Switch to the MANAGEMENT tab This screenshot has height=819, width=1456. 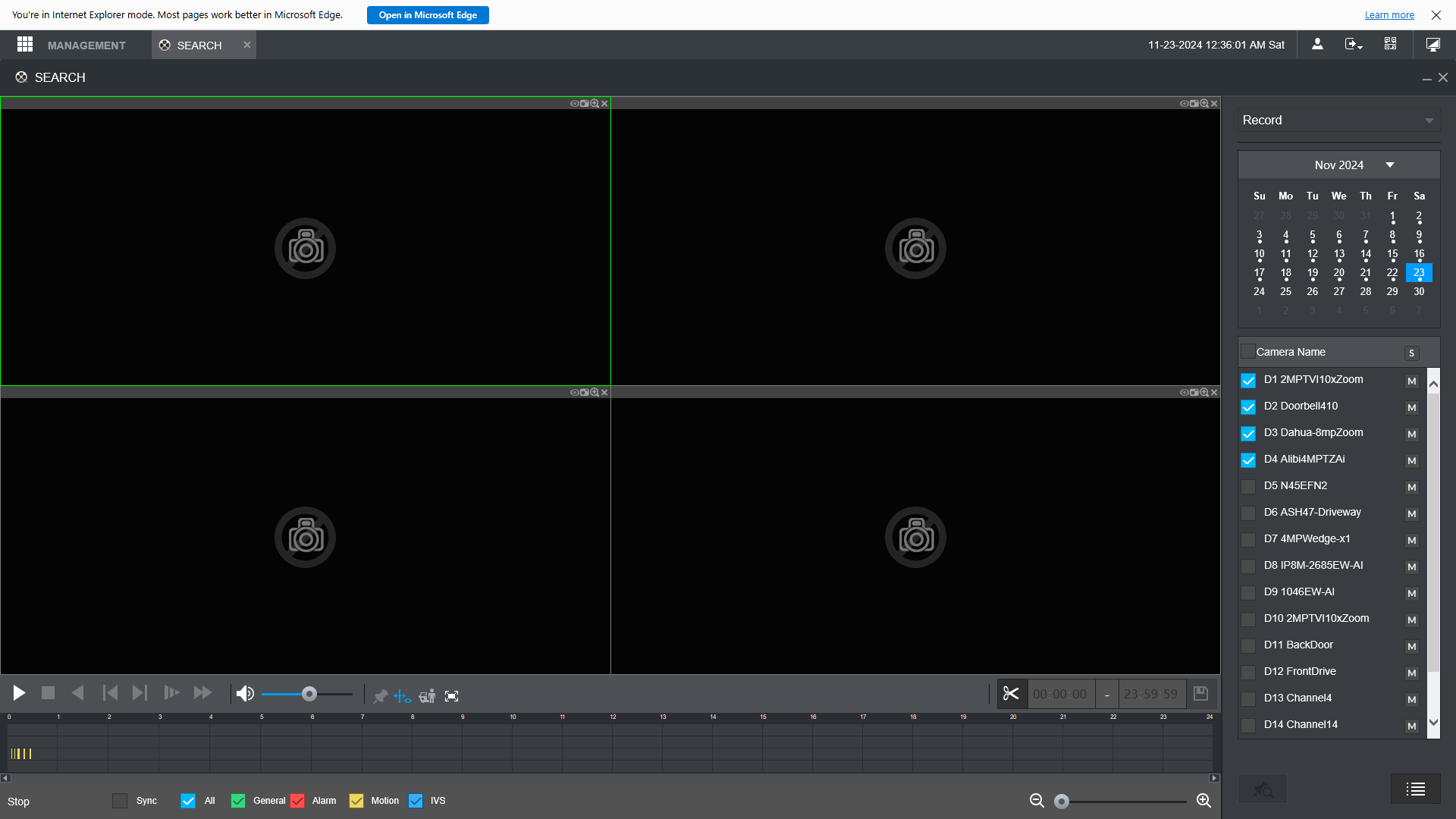point(86,45)
